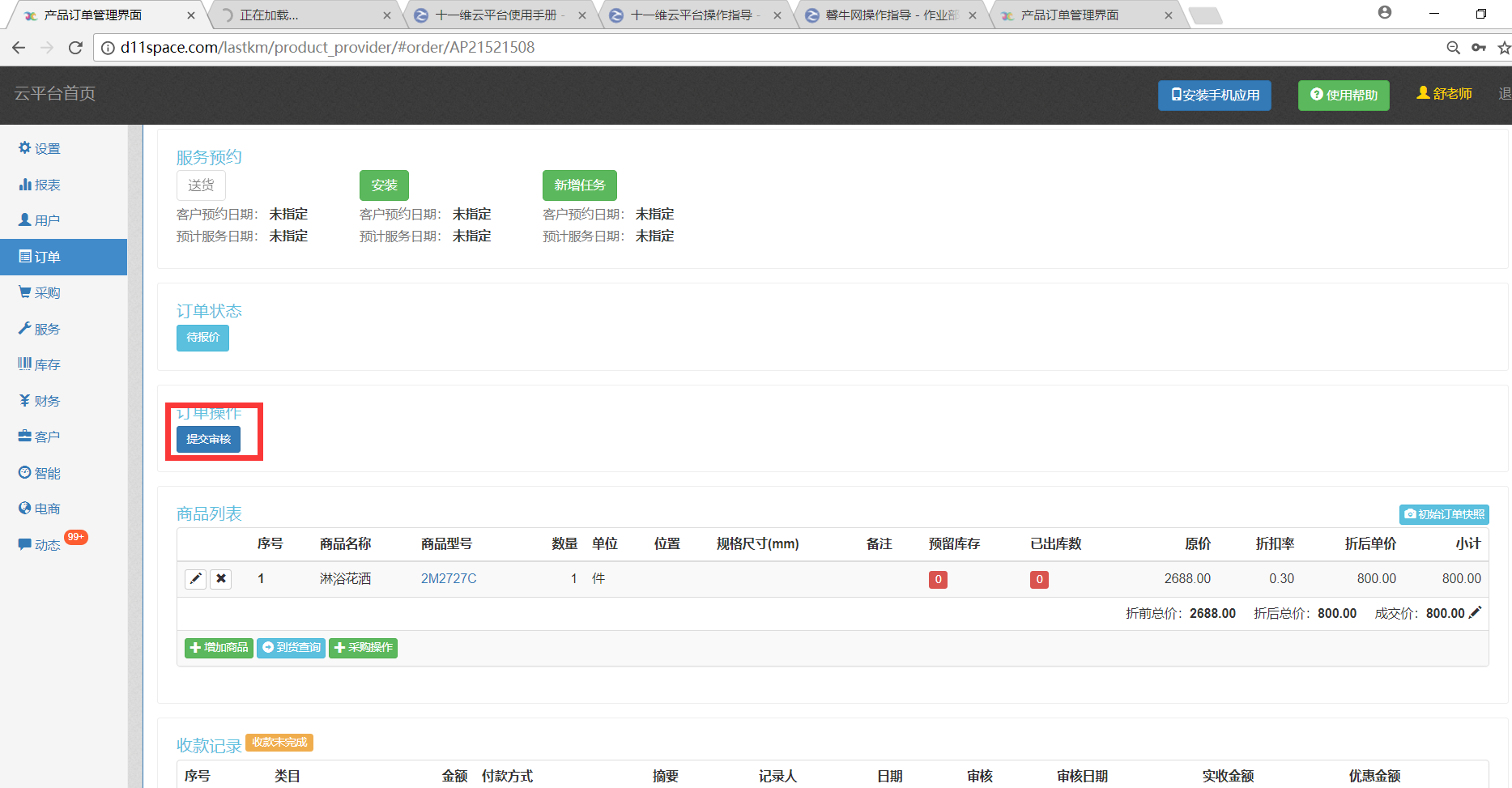Click the red 已出库数 0 badge
The height and width of the screenshot is (788, 1512).
coord(1039,580)
